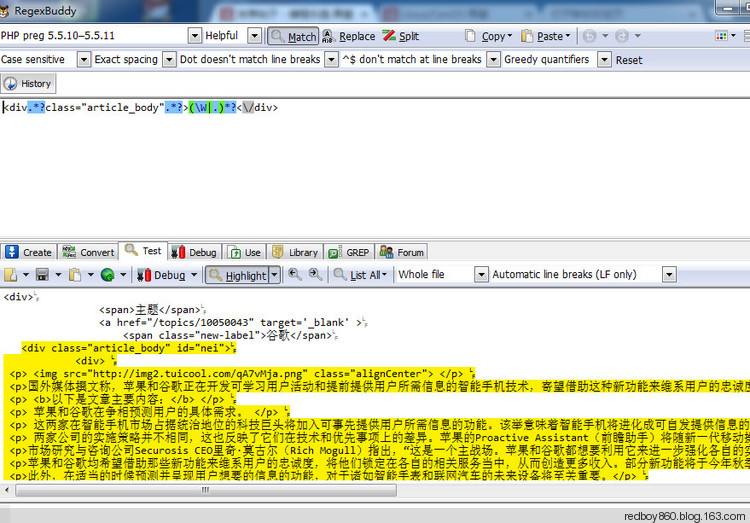Viewport: 750px width, 523px height.
Task: Switch to the Library tab
Action: tap(295, 252)
